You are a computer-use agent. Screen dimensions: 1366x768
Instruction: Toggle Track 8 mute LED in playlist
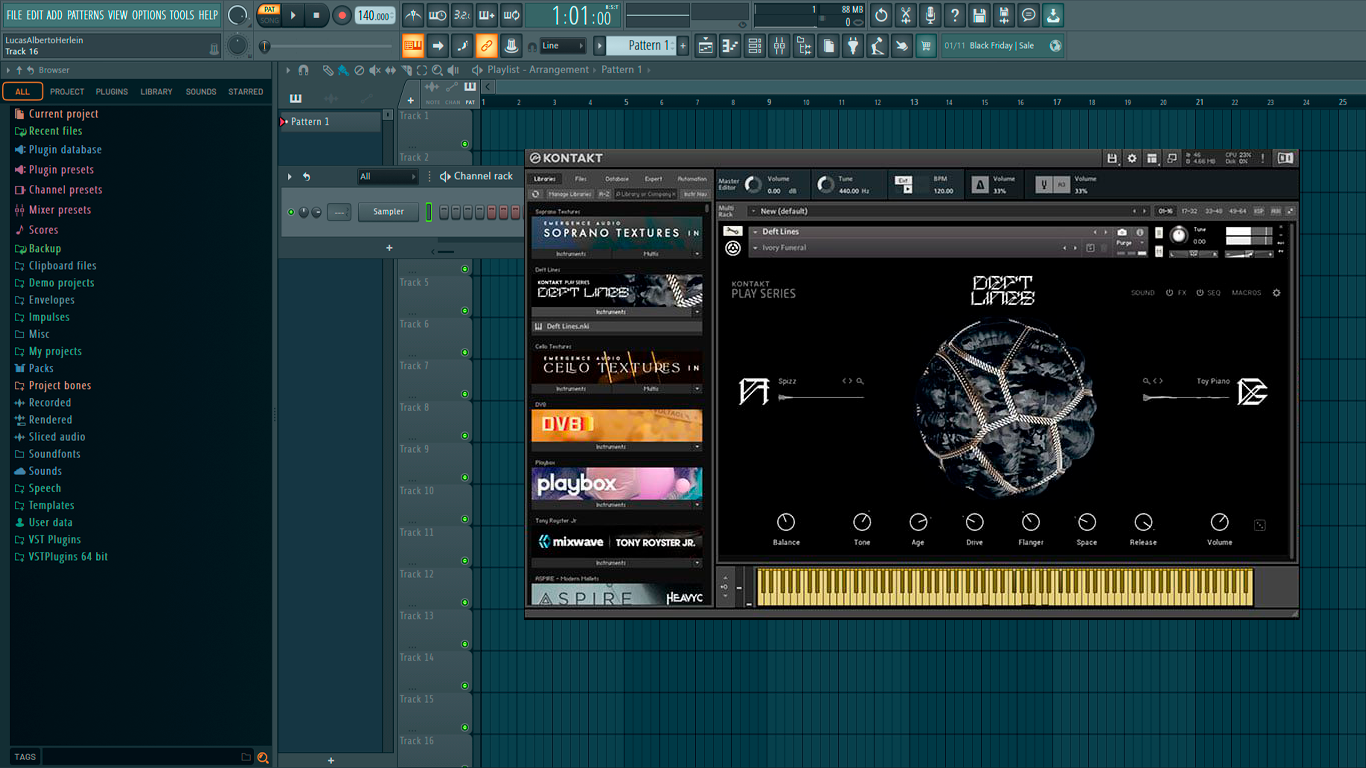tap(465, 436)
